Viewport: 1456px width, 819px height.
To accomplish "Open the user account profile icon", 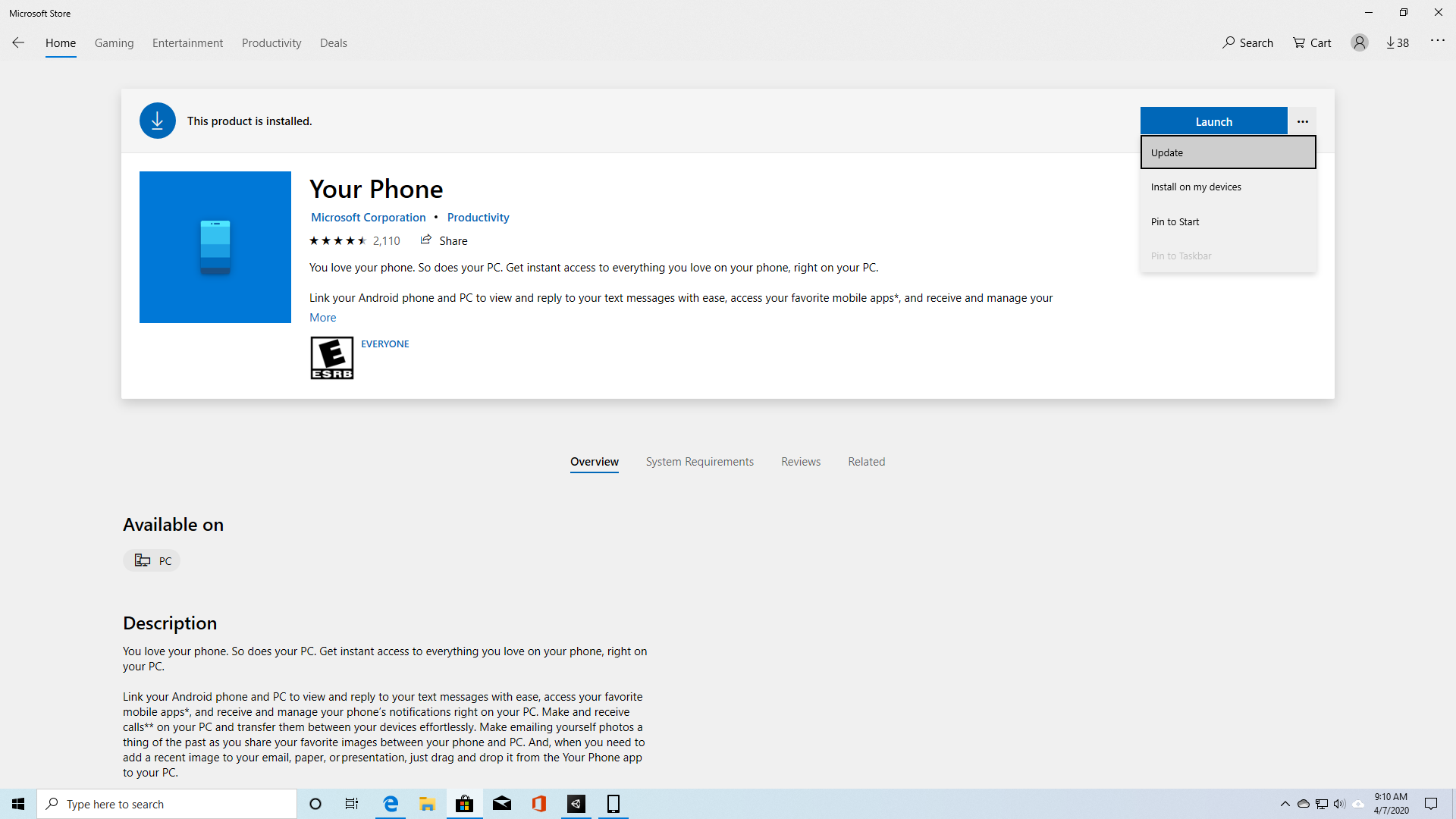I will [x=1359, y=42].
